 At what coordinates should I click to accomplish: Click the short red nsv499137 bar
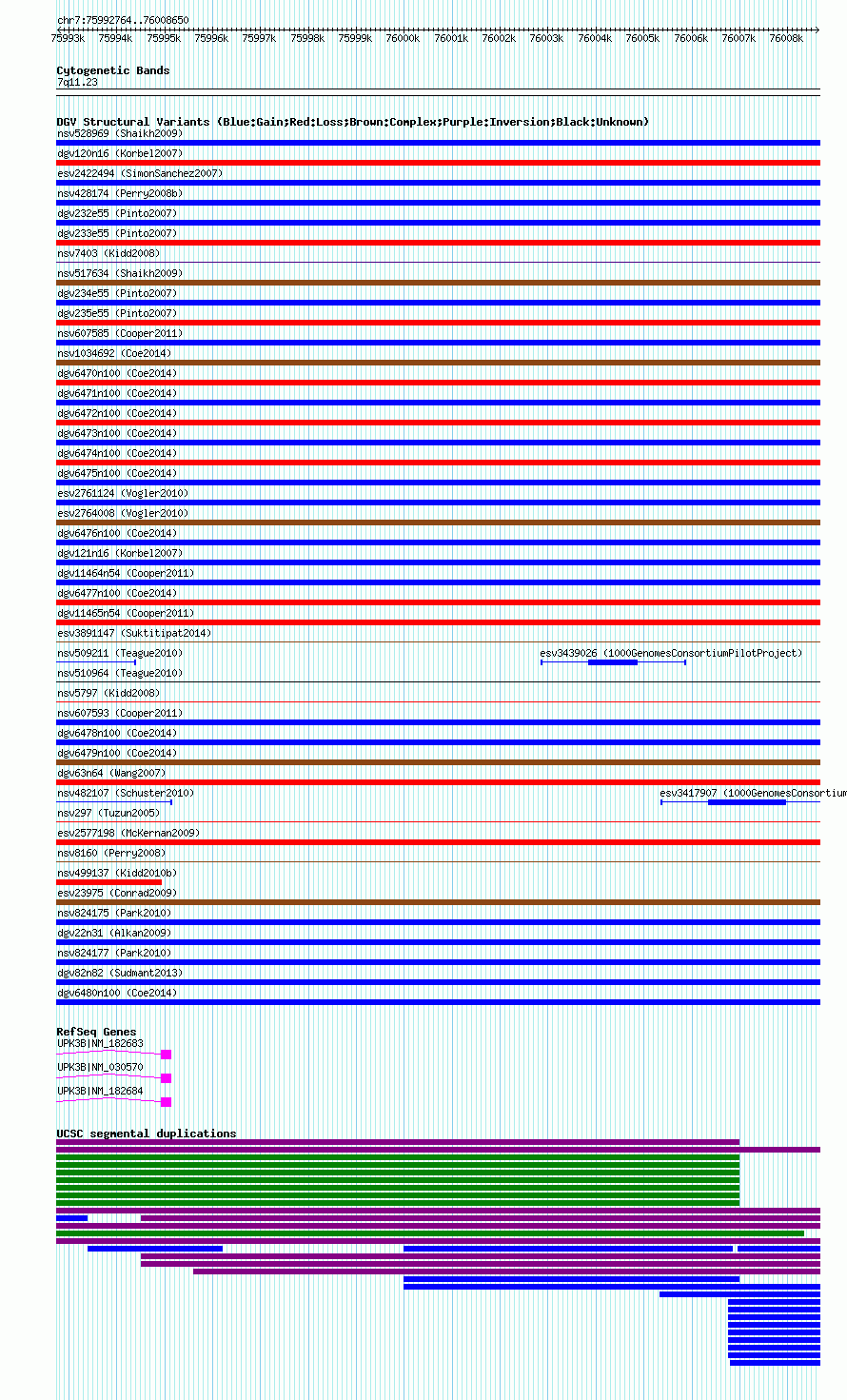click(x=108, y=882)
